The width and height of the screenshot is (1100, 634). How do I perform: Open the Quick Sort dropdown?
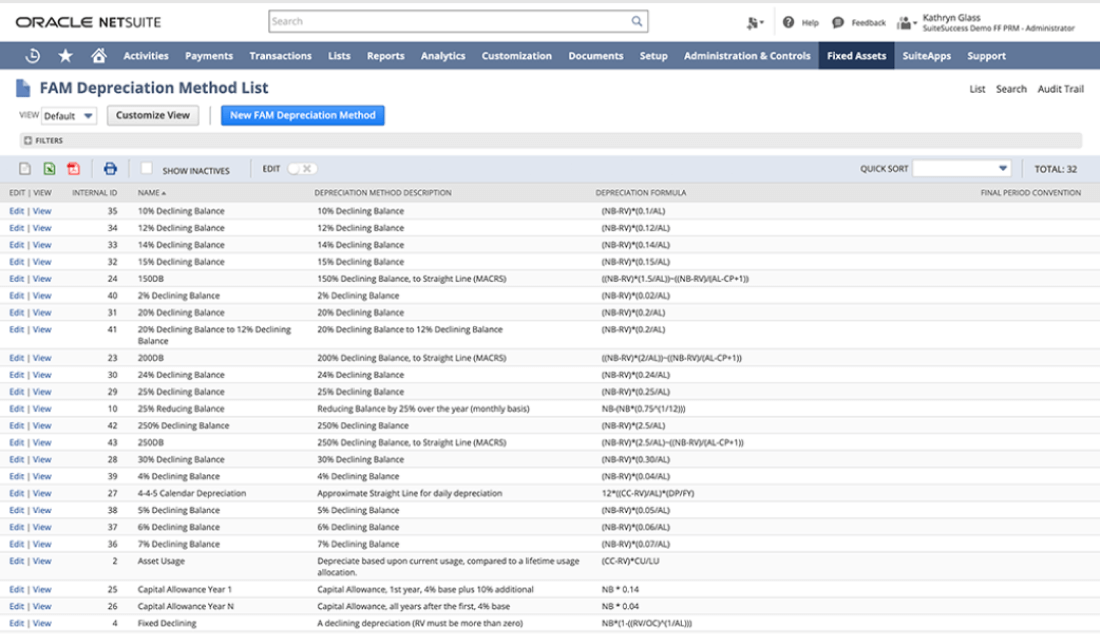tap(960, 168)
